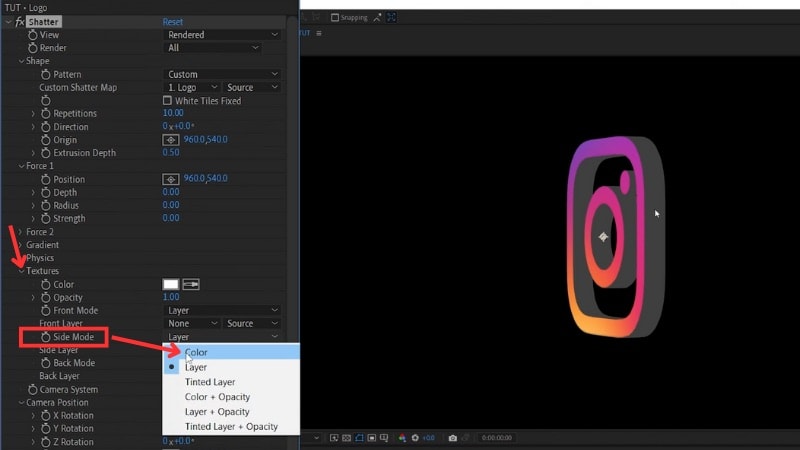Image resolution: width=800 pixels, height=450 pixels.
Task: Enable the Direction stopwatch keyframe
Action: [45, 127]
